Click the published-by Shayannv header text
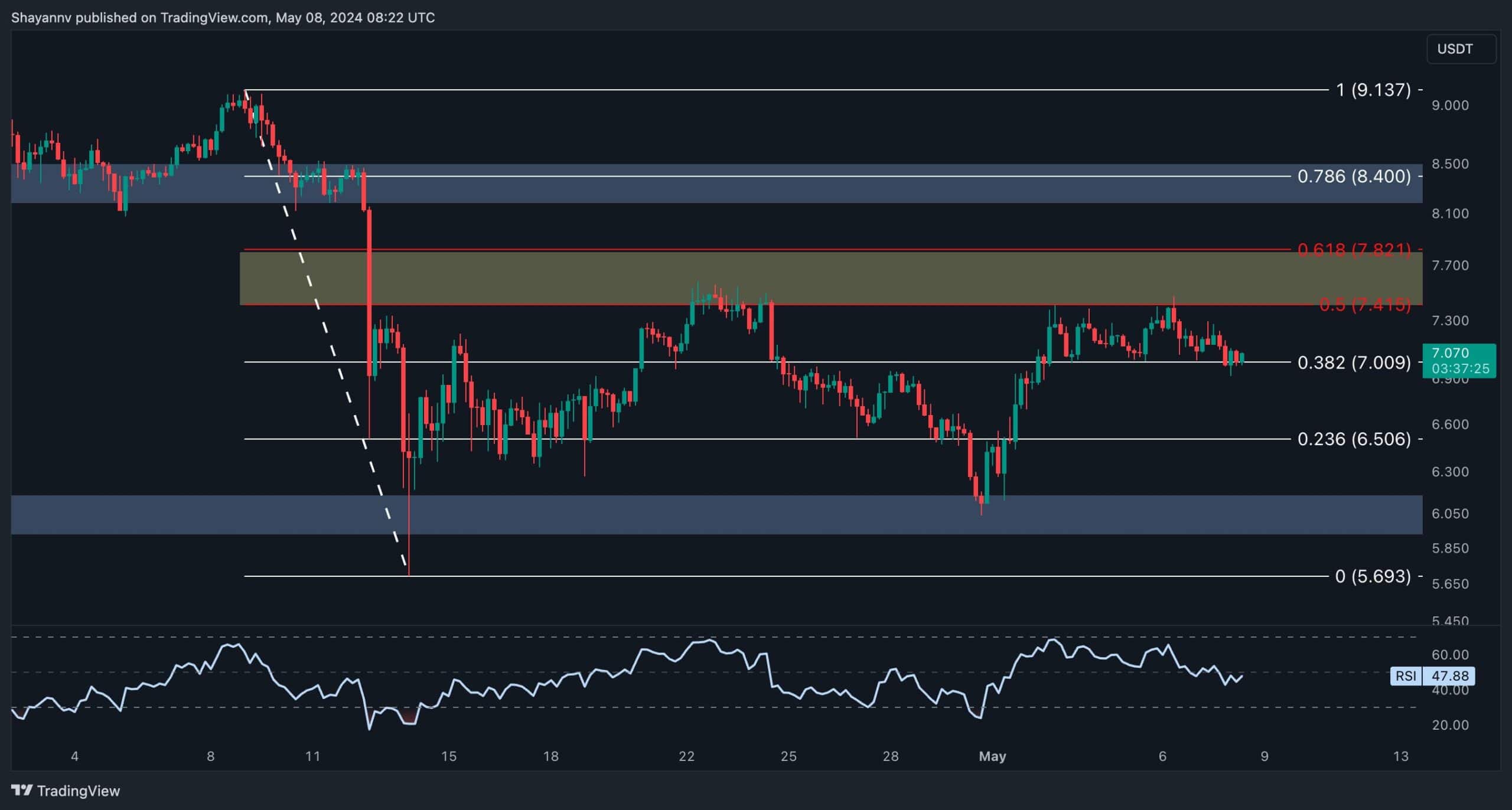1512x810 pixels. 223,18
